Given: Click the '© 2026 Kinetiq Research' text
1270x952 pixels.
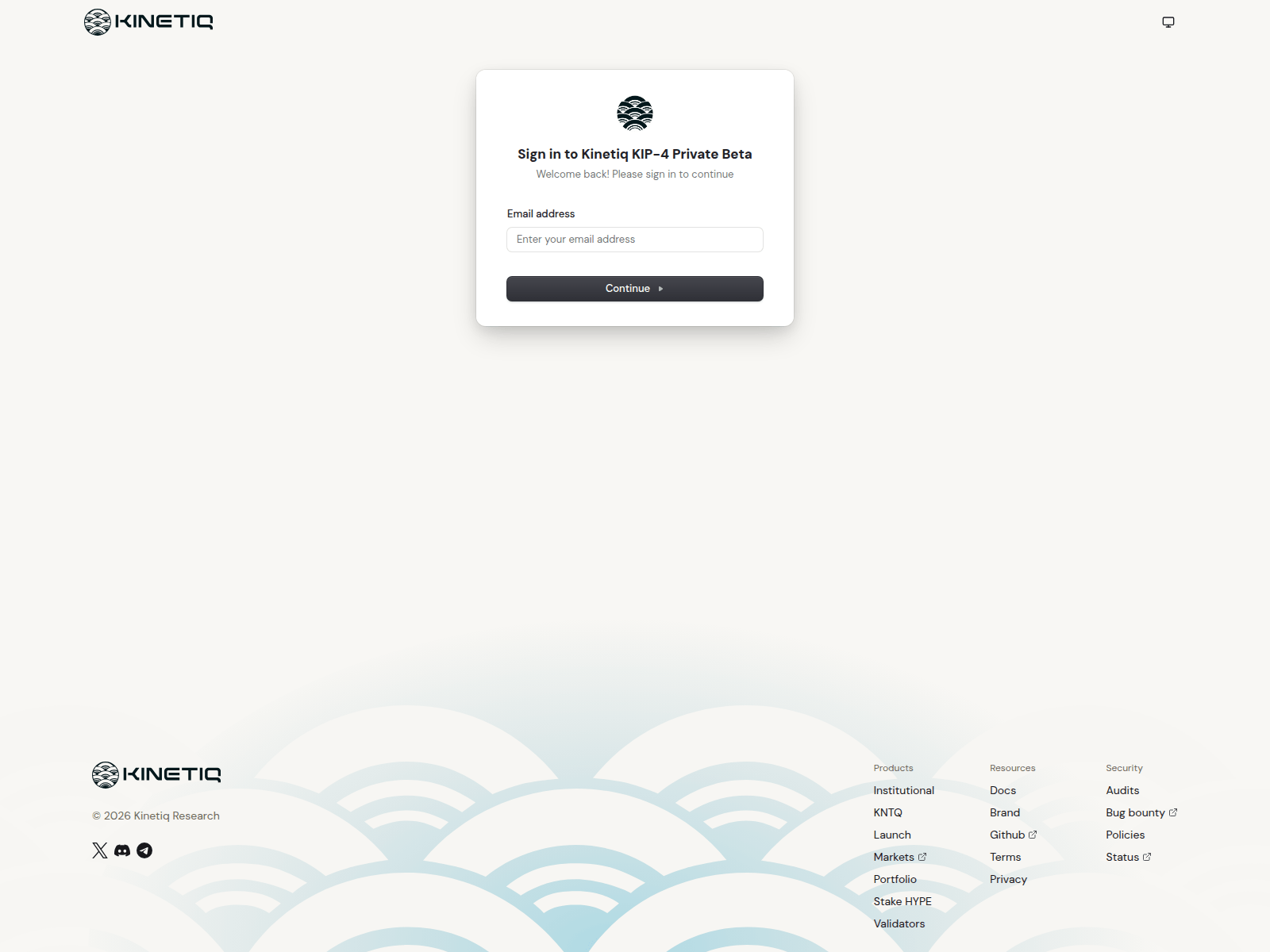Looking at the screenshot, I should 156,816.
